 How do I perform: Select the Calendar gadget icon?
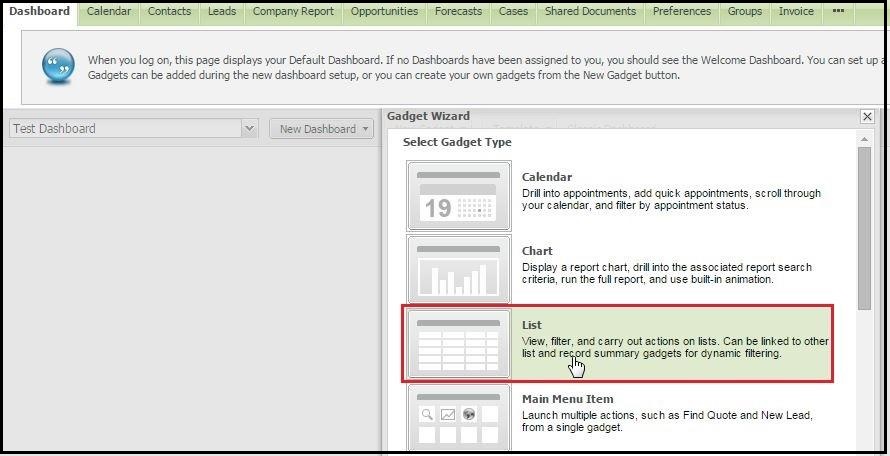pyautogui.click(x=459, y=196)
